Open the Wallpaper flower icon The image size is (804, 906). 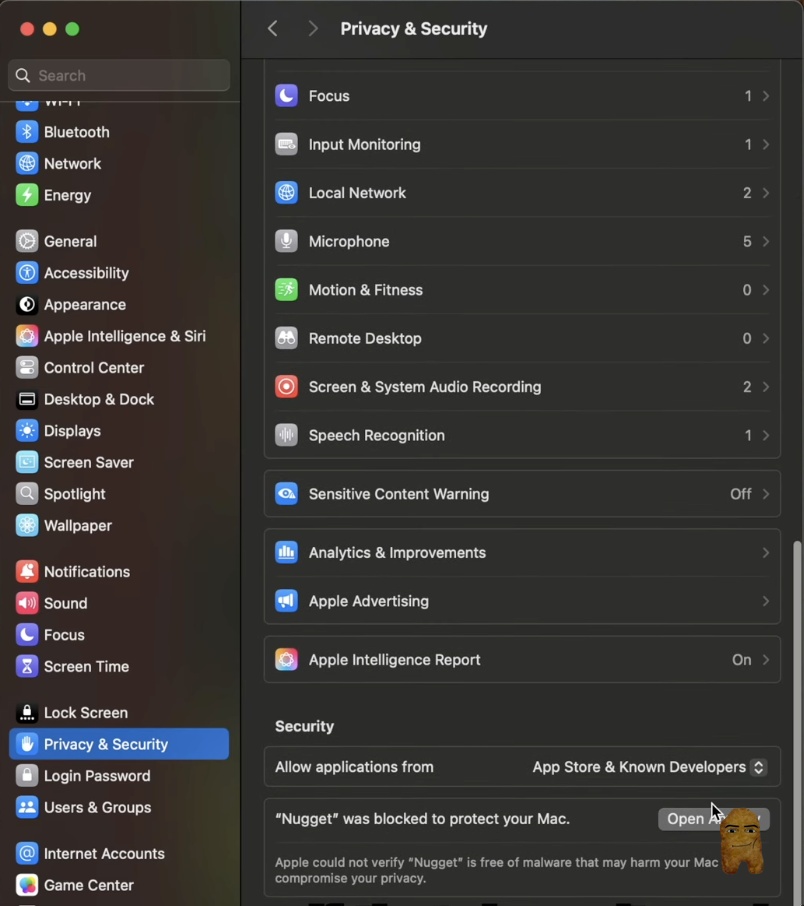click(27, 526)
